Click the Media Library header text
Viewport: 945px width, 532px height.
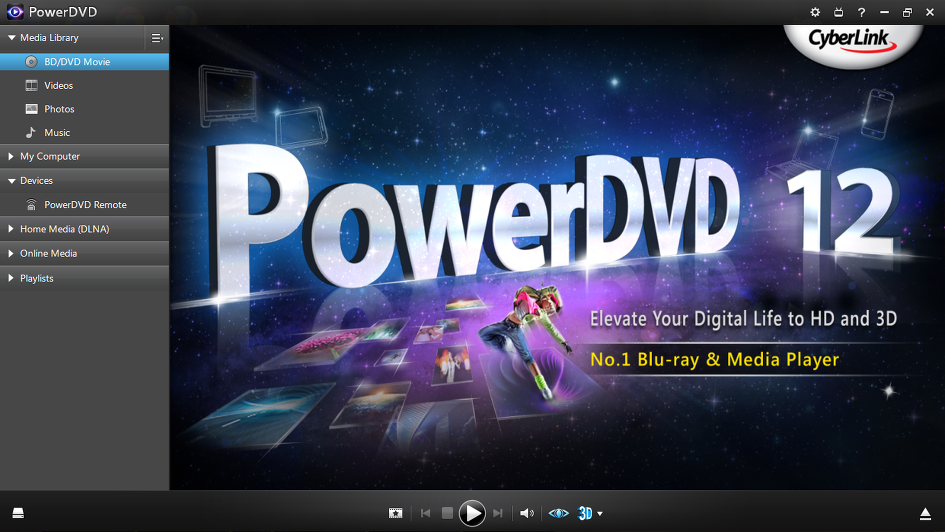[x=49, y=37]
